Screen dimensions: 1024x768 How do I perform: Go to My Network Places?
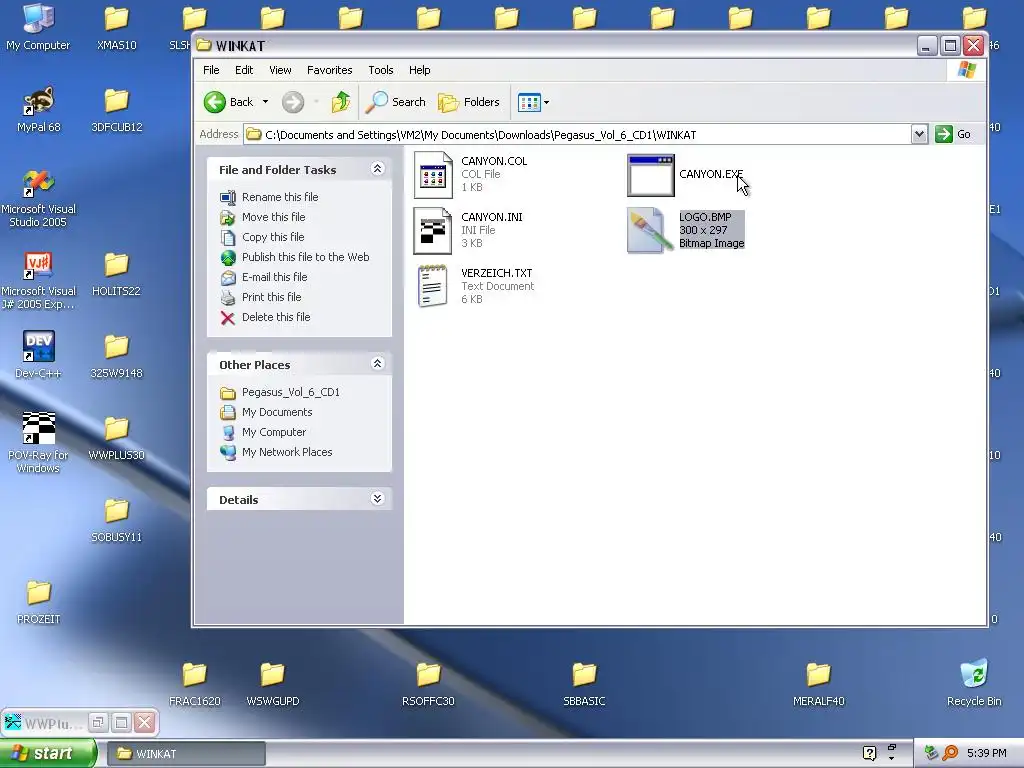point(287,452)
